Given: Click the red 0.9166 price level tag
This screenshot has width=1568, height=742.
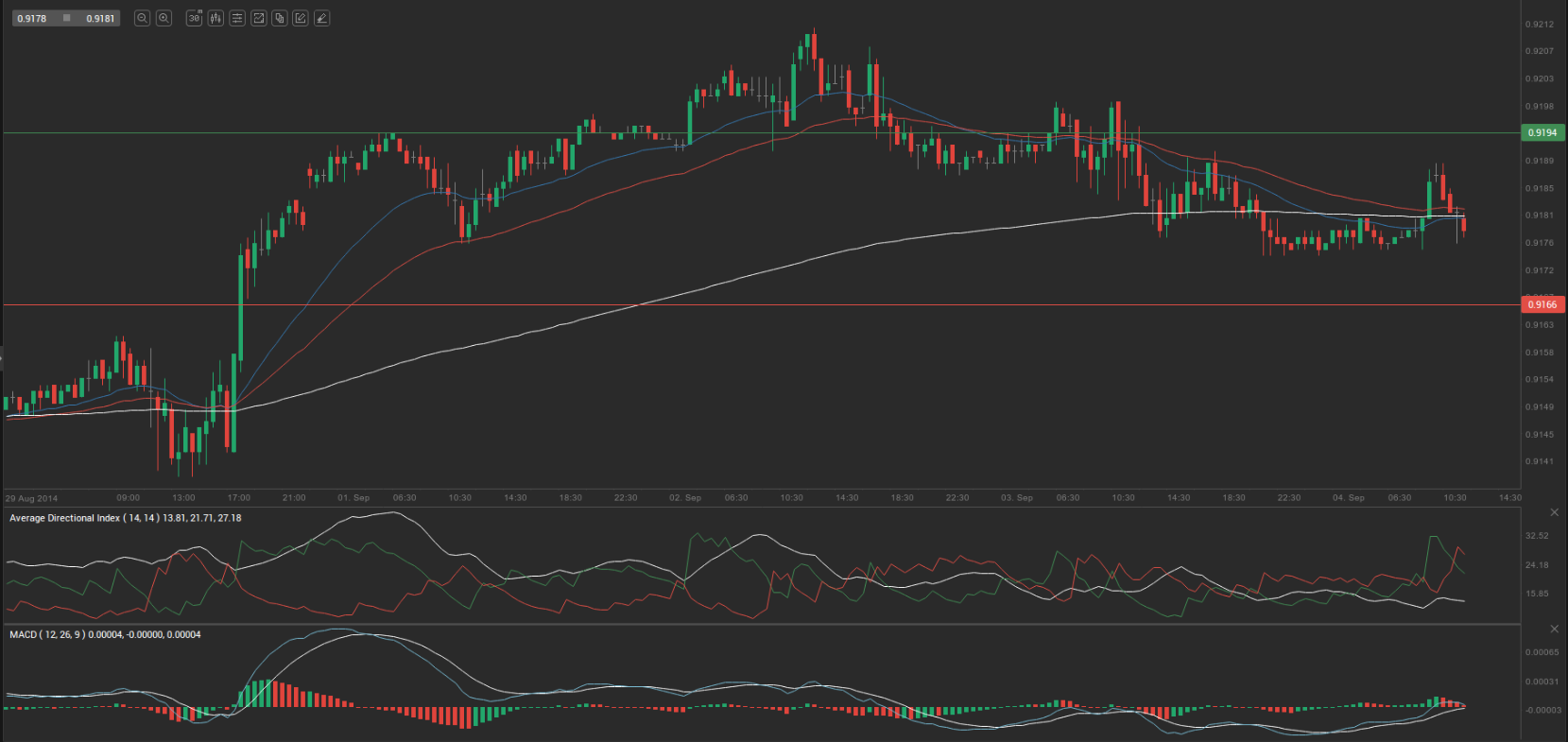Looking at the screenshot, I should click(1542, 304).
